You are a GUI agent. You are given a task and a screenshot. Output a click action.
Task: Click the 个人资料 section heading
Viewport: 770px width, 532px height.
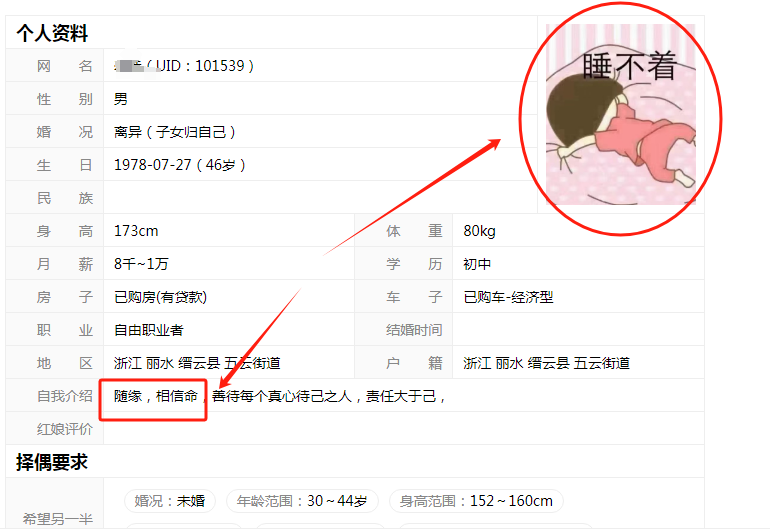point(52,33)
